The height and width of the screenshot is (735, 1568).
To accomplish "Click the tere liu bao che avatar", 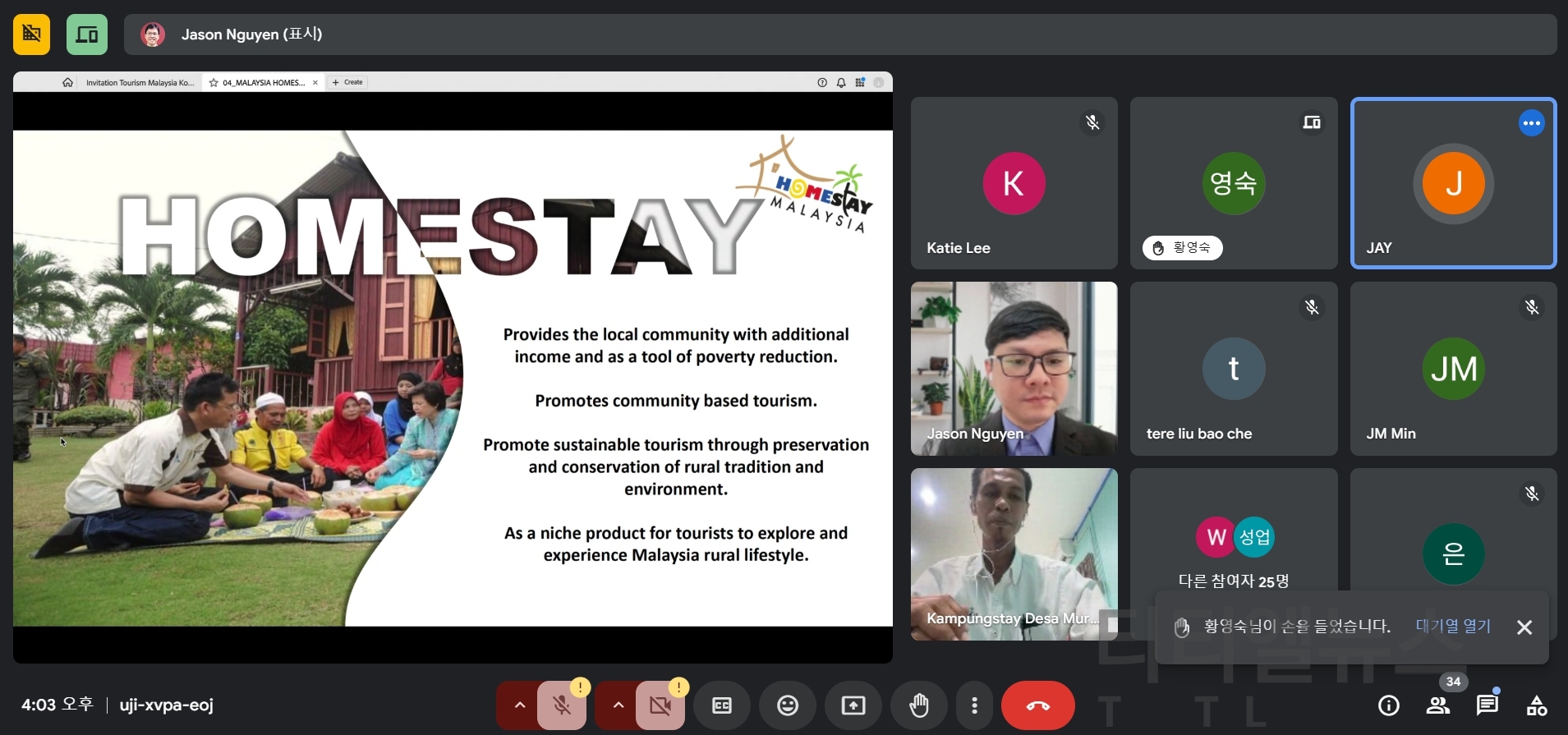I will tap(1234, 369).
